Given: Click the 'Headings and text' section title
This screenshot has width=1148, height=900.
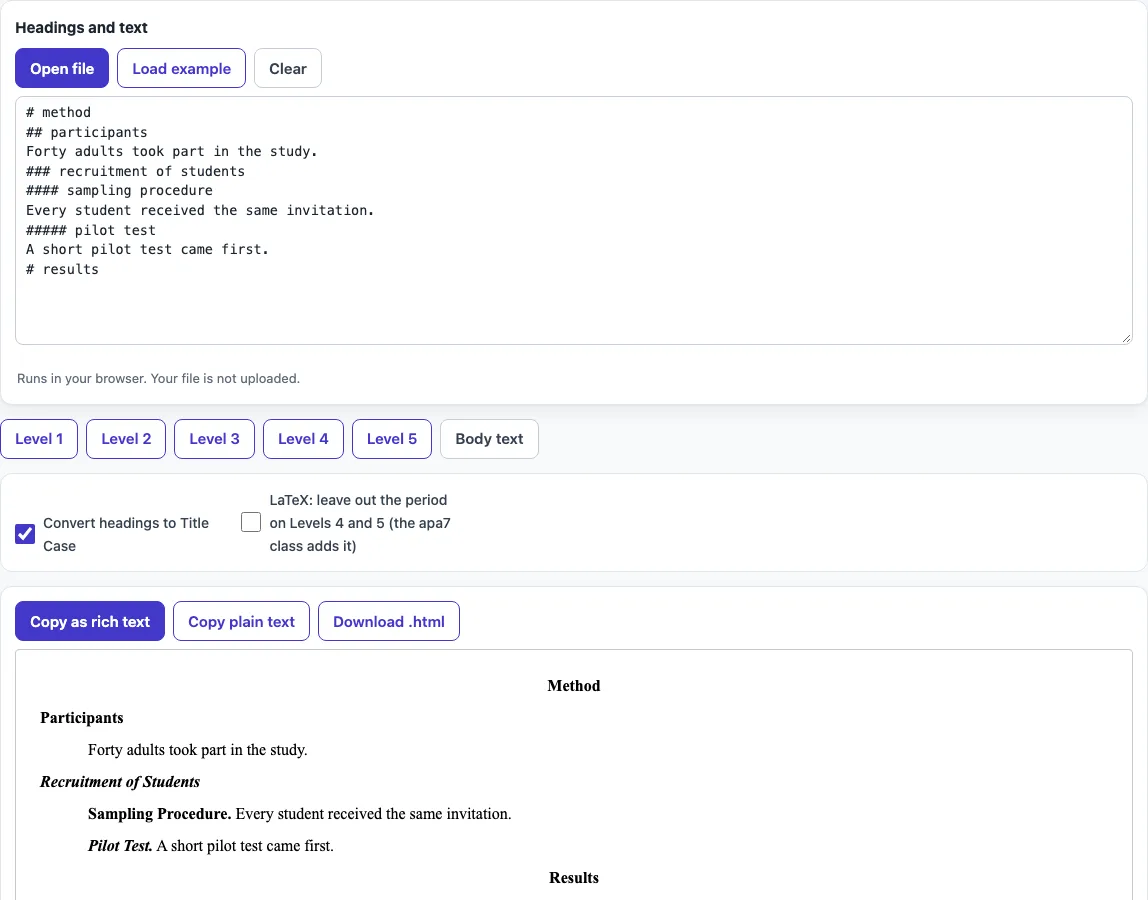Looking at the screenshot, I should (81, 28).
